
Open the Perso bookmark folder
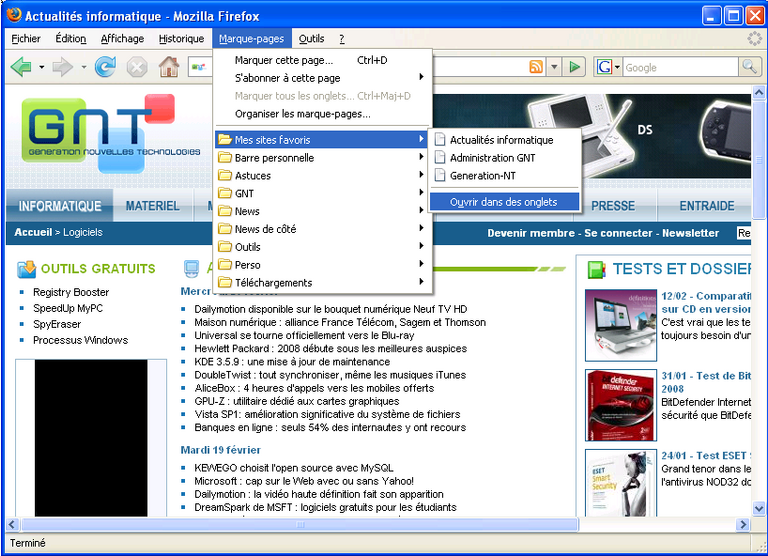(x=322, y=265)
